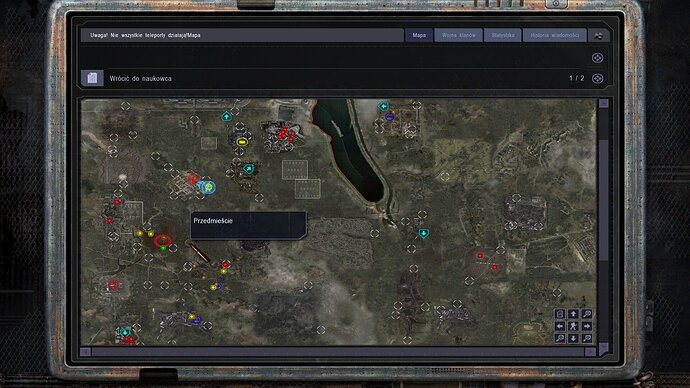Click the right arrow of the horizontal scrollbar

[x=590, y=352]
